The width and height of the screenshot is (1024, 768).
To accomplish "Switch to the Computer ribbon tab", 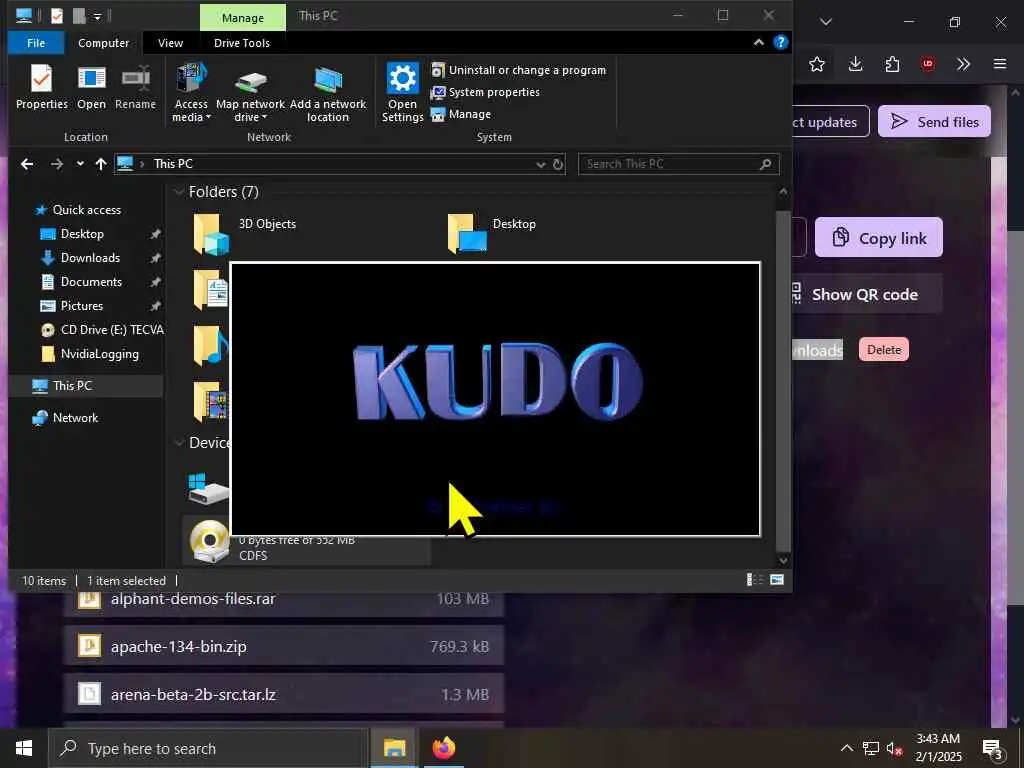I will (103, 43).
